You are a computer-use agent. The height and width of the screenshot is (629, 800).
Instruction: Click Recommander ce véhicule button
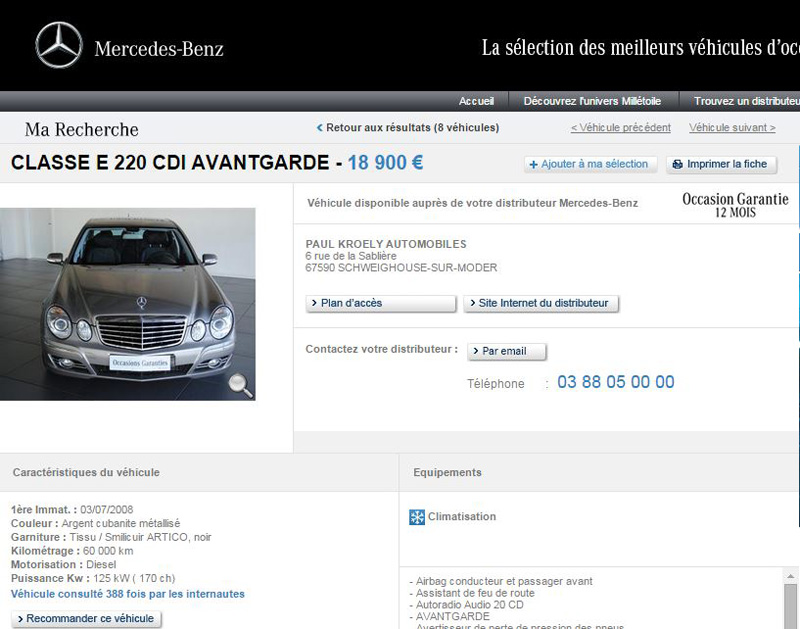(86, 618)
